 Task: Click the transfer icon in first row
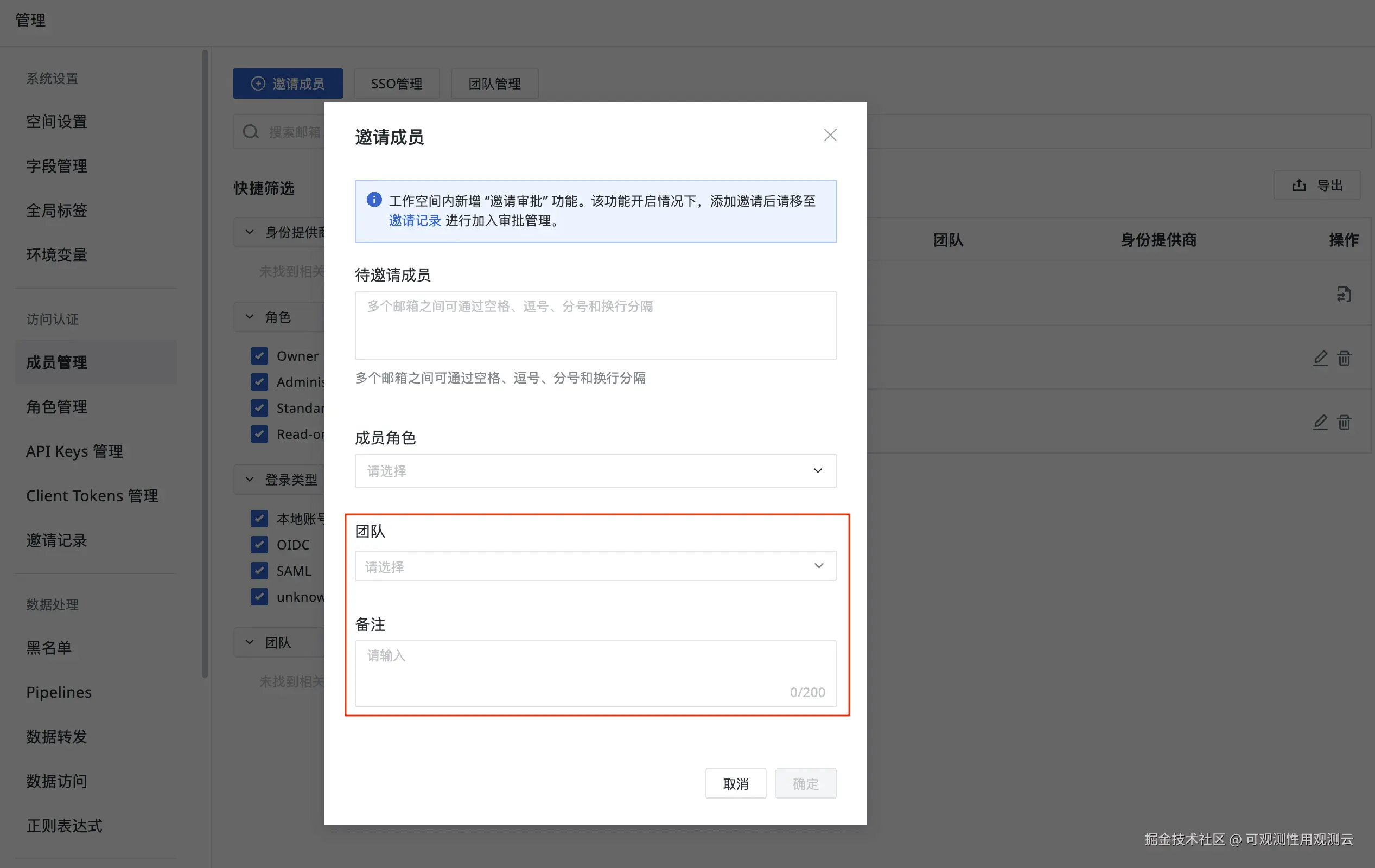1344,294
